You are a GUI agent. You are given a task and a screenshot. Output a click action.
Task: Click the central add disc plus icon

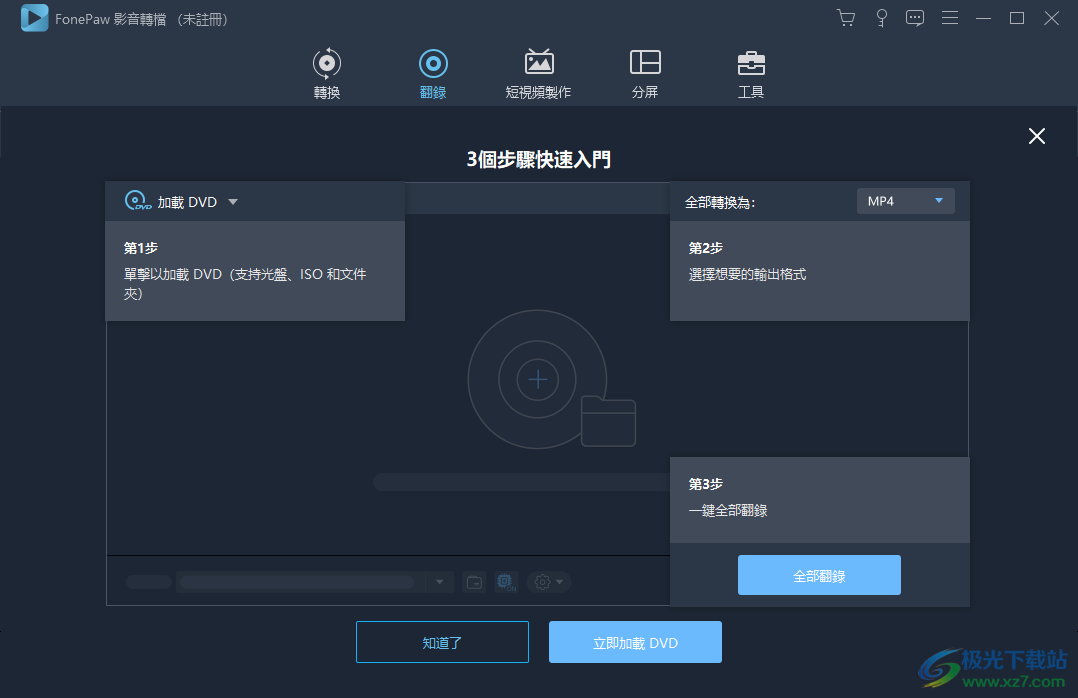coord(537,380)
